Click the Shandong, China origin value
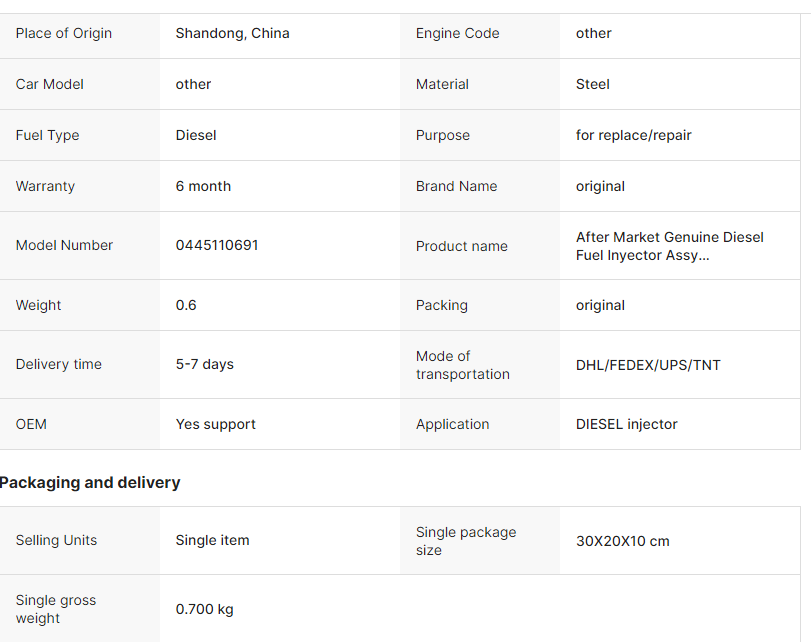The image size is (811, 642). [x=232, y=33]
